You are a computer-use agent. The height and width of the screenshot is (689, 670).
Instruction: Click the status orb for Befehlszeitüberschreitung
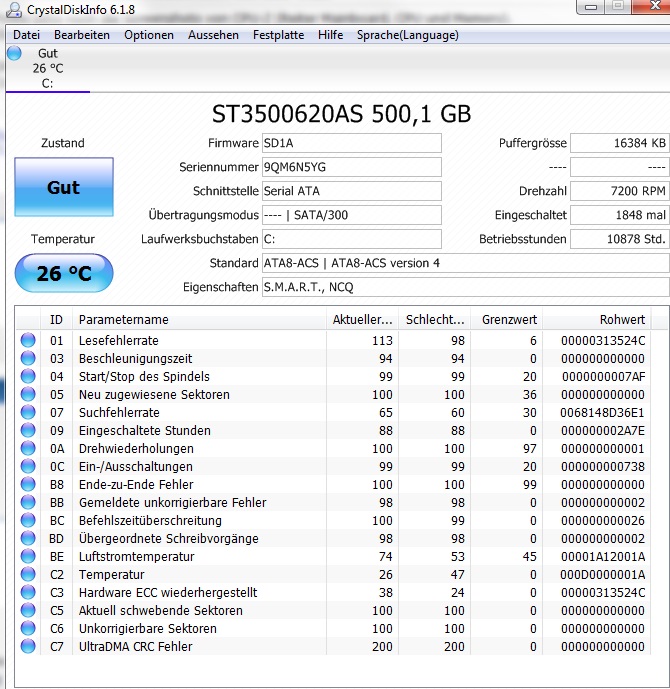click(x=28, y=520)
